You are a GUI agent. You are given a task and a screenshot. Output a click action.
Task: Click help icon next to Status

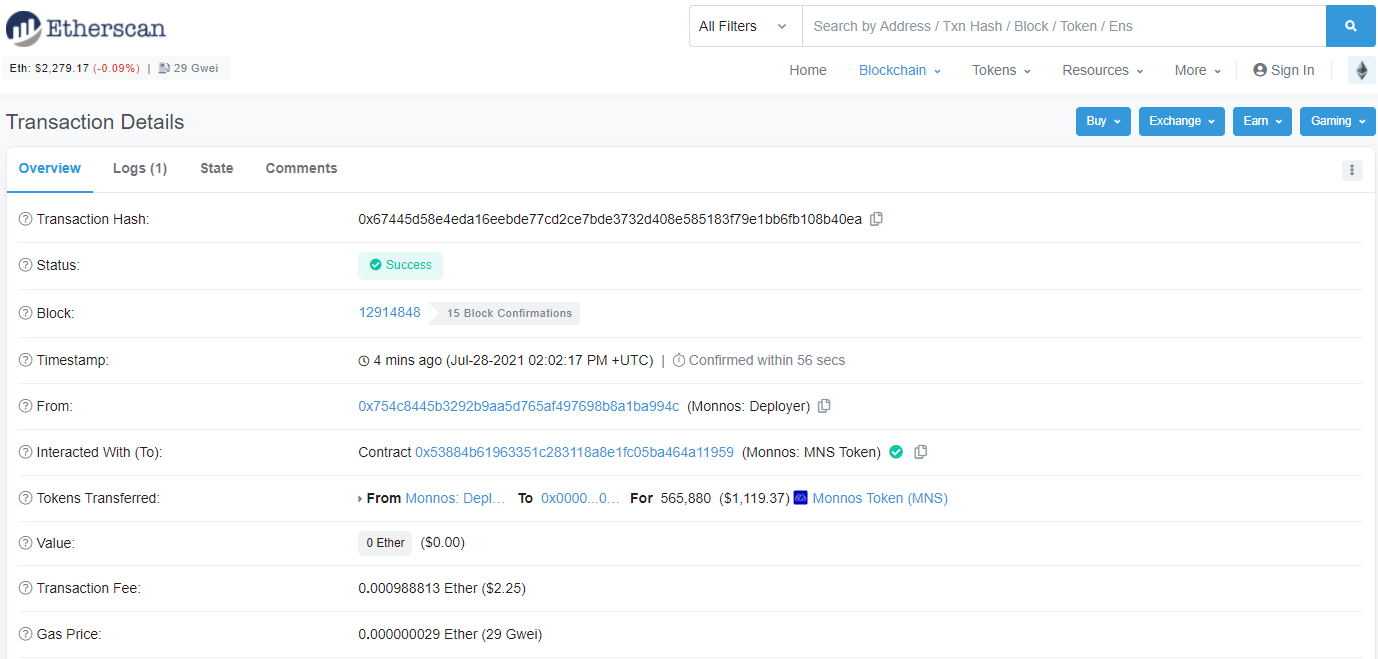pos(26,265)
